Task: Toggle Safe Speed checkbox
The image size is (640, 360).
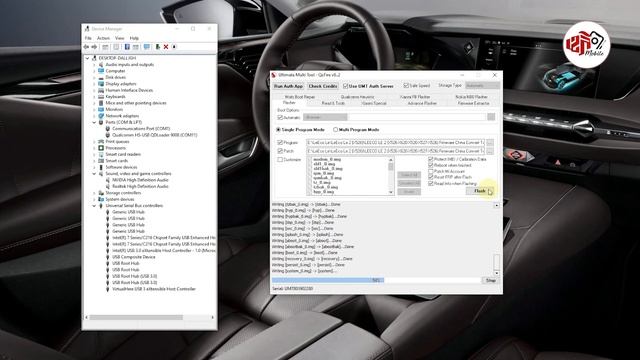Action: 406,86
